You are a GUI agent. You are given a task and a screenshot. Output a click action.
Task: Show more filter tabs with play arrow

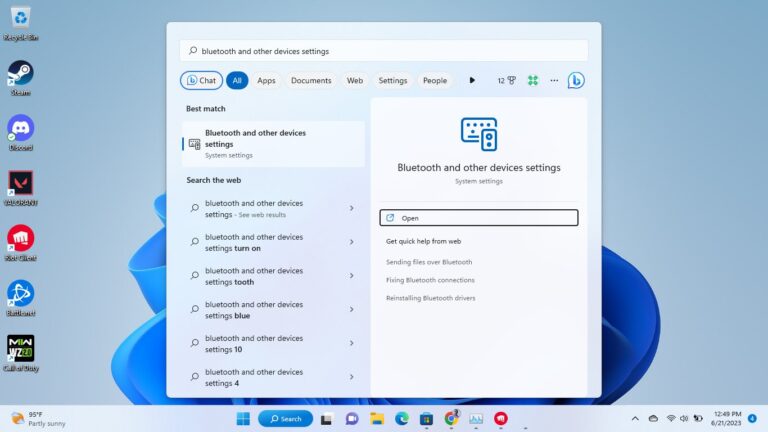[472, 80]
